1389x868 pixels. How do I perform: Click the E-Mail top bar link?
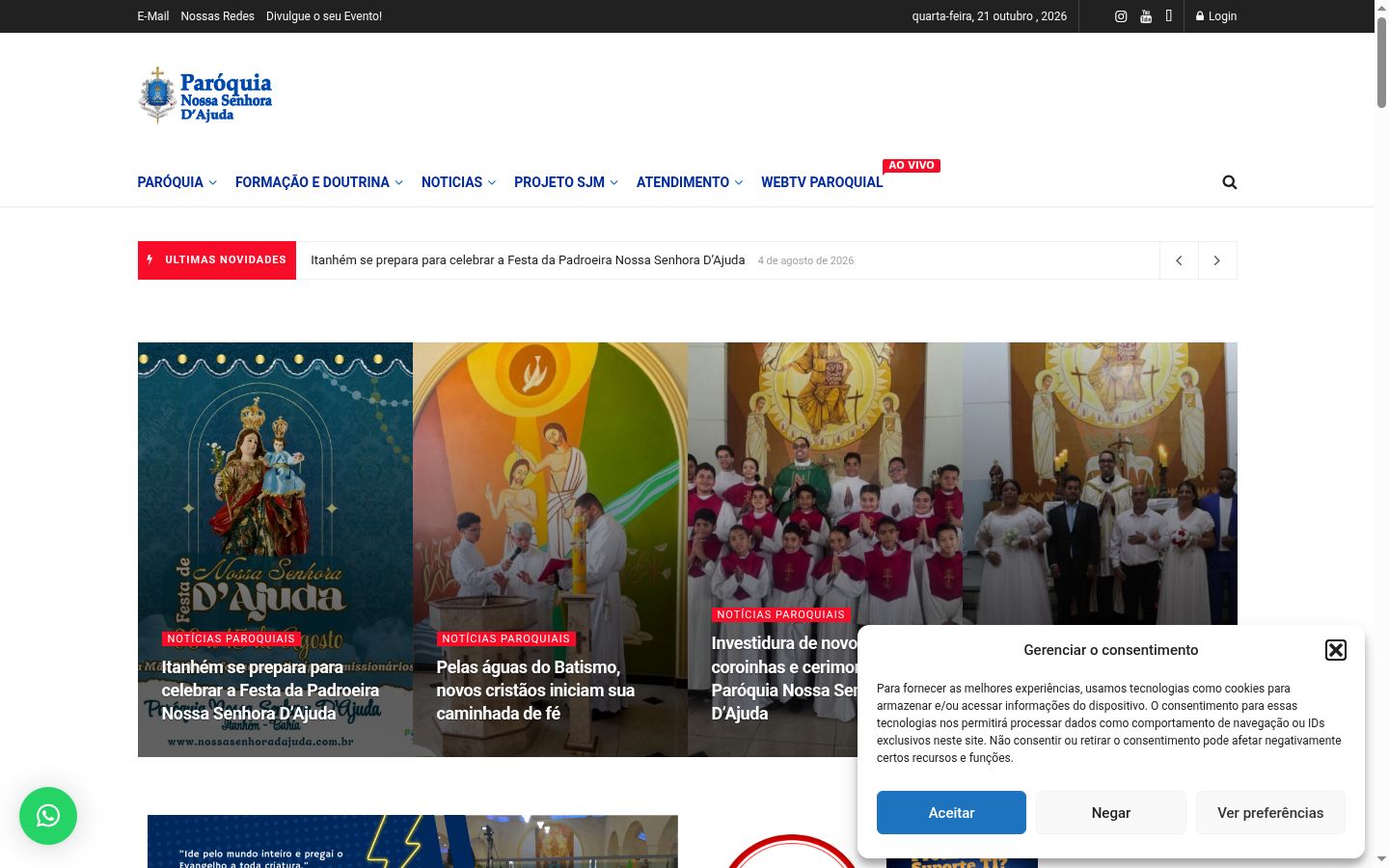(153, 16)
